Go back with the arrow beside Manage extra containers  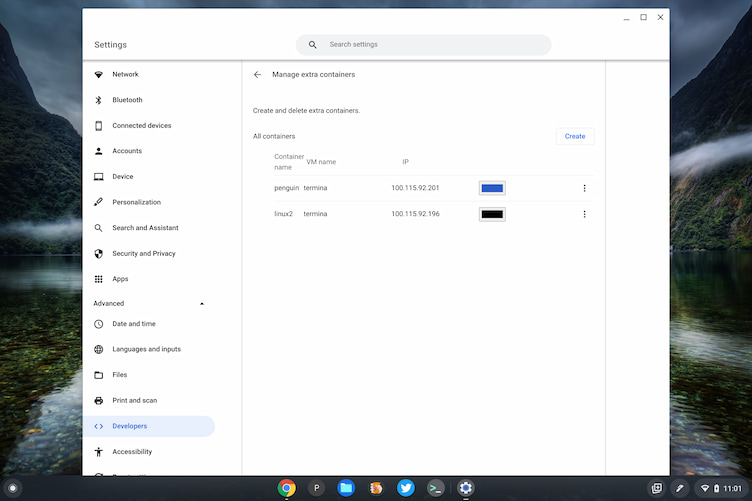click(258, 74)
